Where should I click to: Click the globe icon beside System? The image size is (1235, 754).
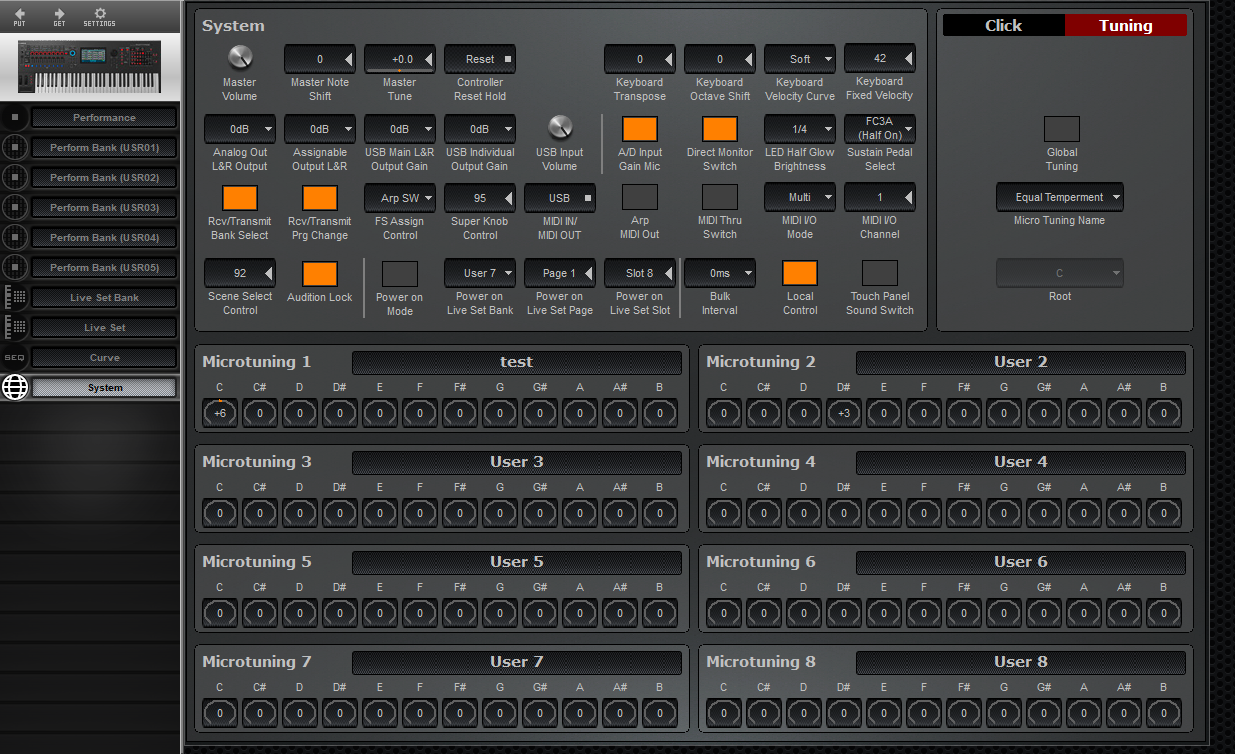(14, 387)
